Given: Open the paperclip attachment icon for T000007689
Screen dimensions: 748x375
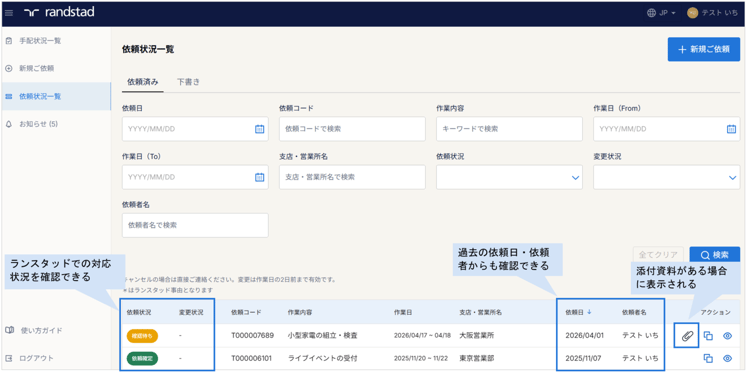Looking at the screenshot, I should point(687,336).
